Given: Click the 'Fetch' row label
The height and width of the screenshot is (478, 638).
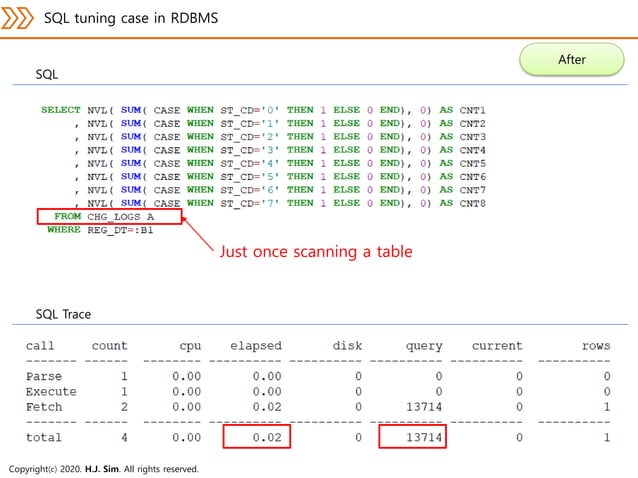Looking at the screenshot, I should (x=44, y=407).
